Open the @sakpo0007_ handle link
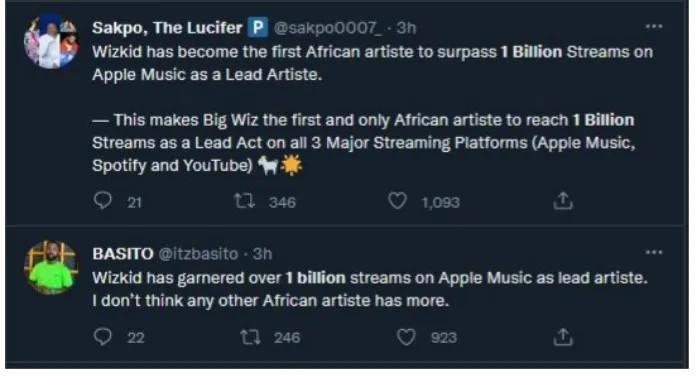Screen dimensions: 696x377 (x=328, y=28)
